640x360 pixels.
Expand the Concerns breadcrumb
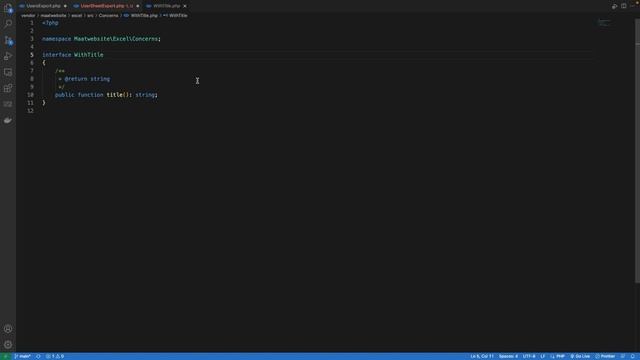click(x=108, y=16)
